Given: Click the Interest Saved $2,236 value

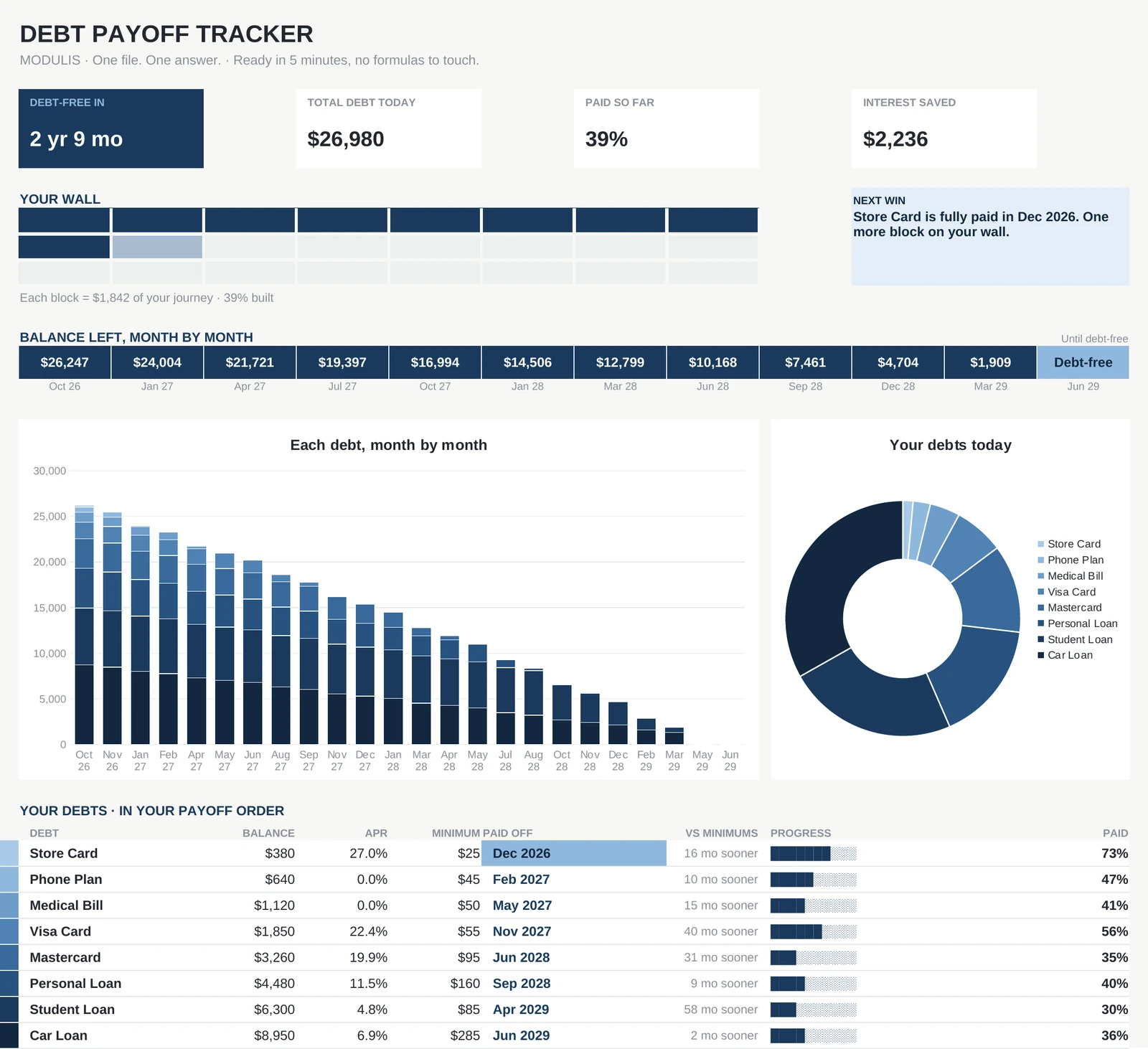Looking at the screenshot, I should pyautogui.click(x=895, y=139).
